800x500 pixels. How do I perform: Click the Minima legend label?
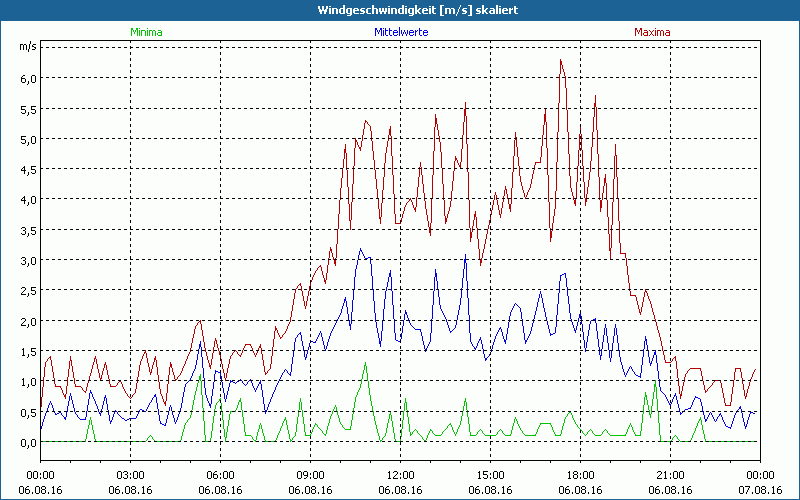145,32
